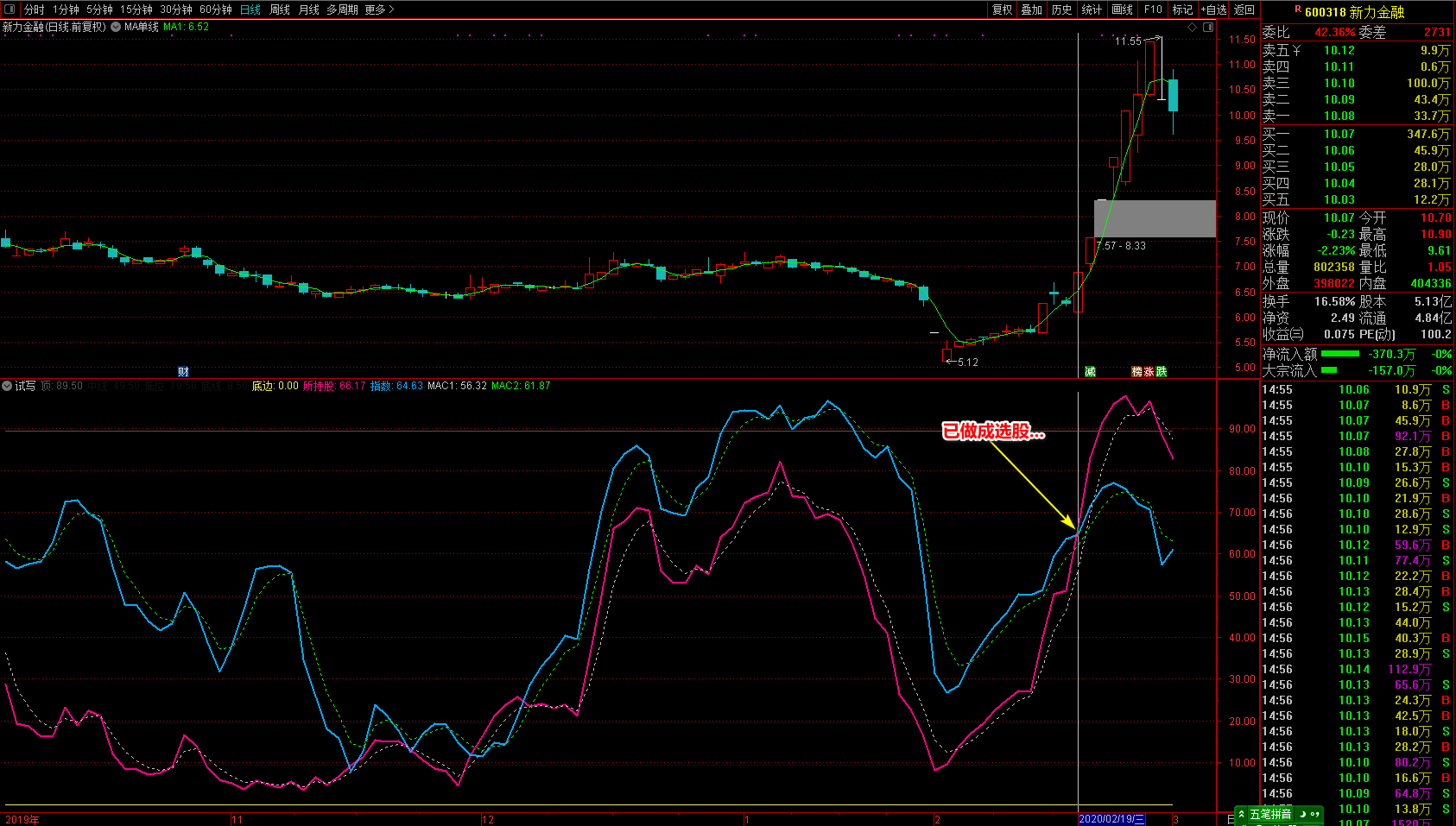Screen dimensions: 1456x826
Task: Select the 5分钟 period
Action: tap(99, 9)
